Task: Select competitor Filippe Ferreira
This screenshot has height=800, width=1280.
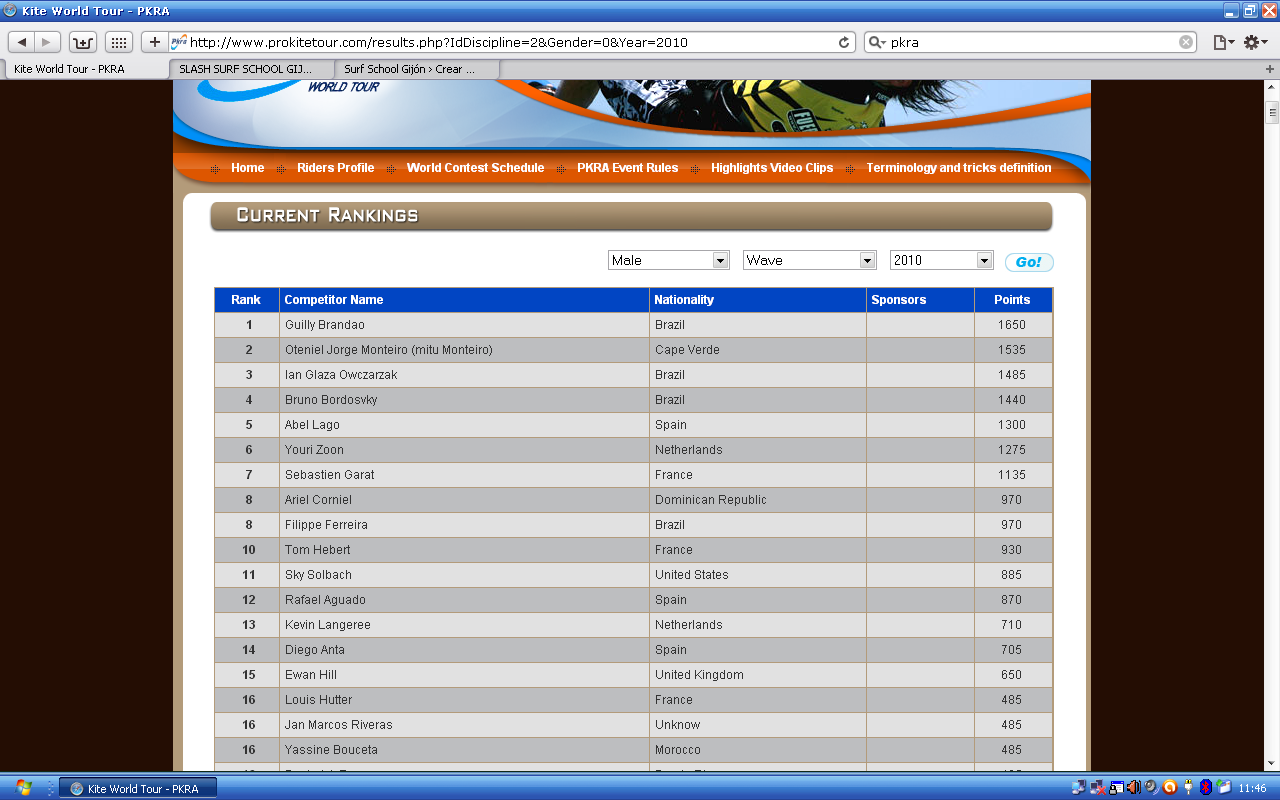Action: point(326,525)
